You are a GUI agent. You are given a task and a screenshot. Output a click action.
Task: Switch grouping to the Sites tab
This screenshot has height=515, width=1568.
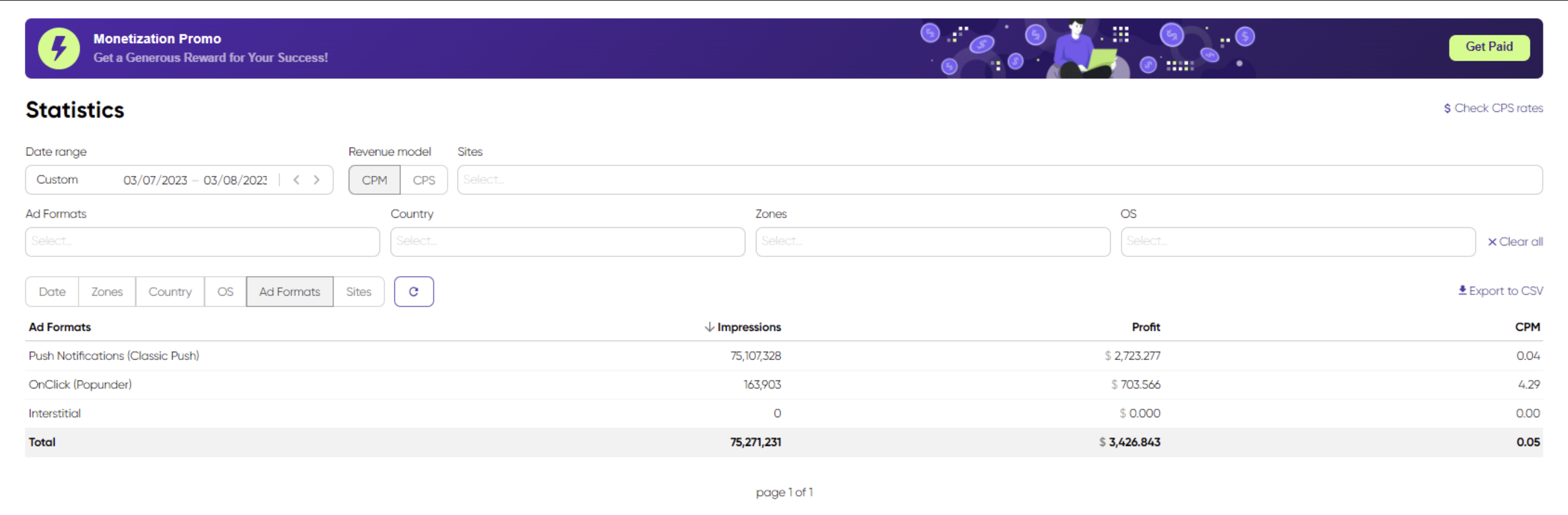point(359,291)
